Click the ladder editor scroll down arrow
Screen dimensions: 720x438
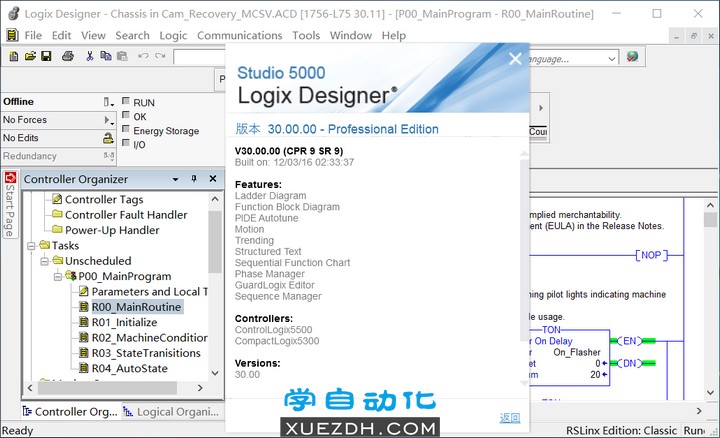click(710, 393)
